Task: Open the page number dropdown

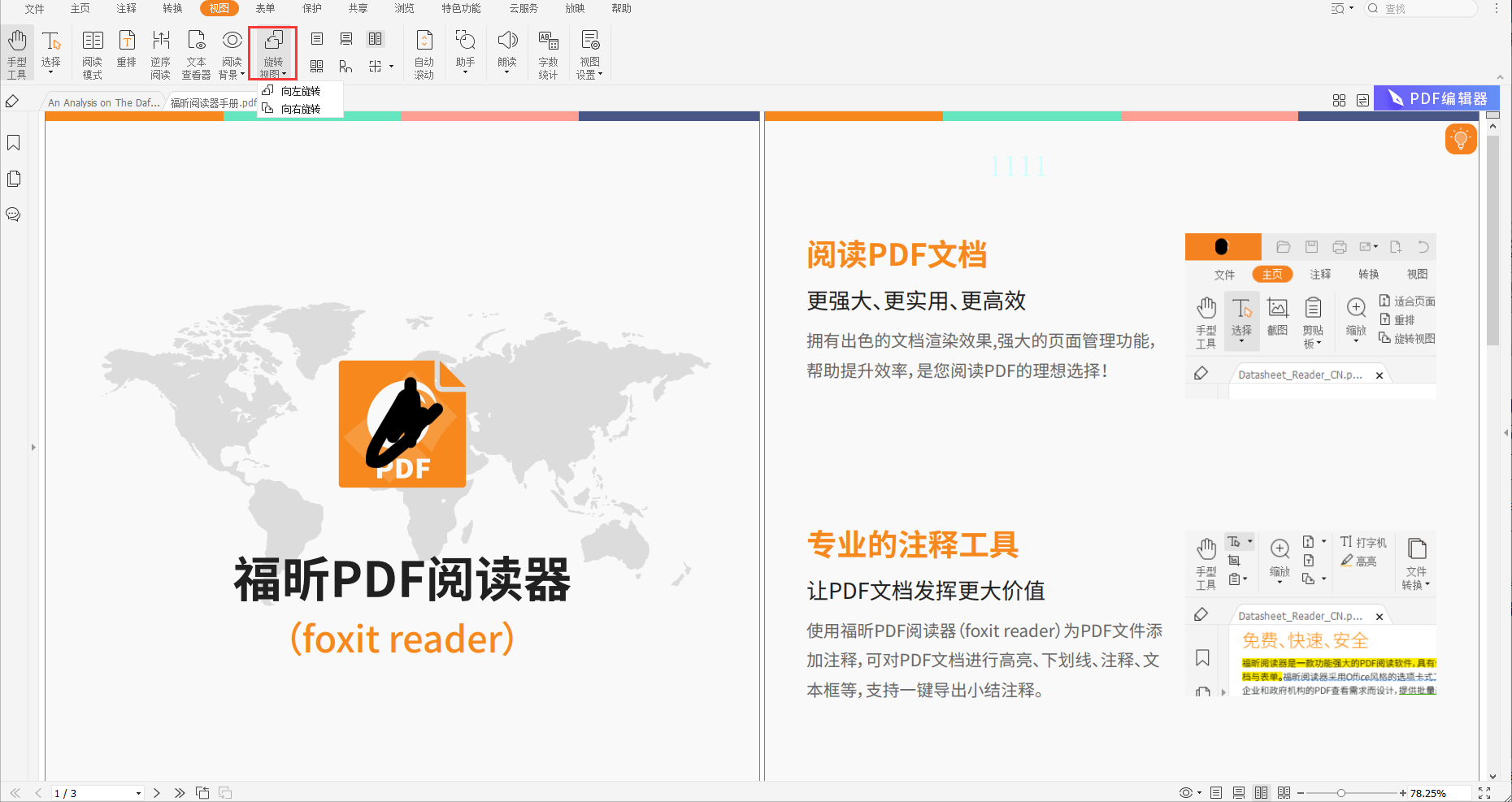Action: 138,794
